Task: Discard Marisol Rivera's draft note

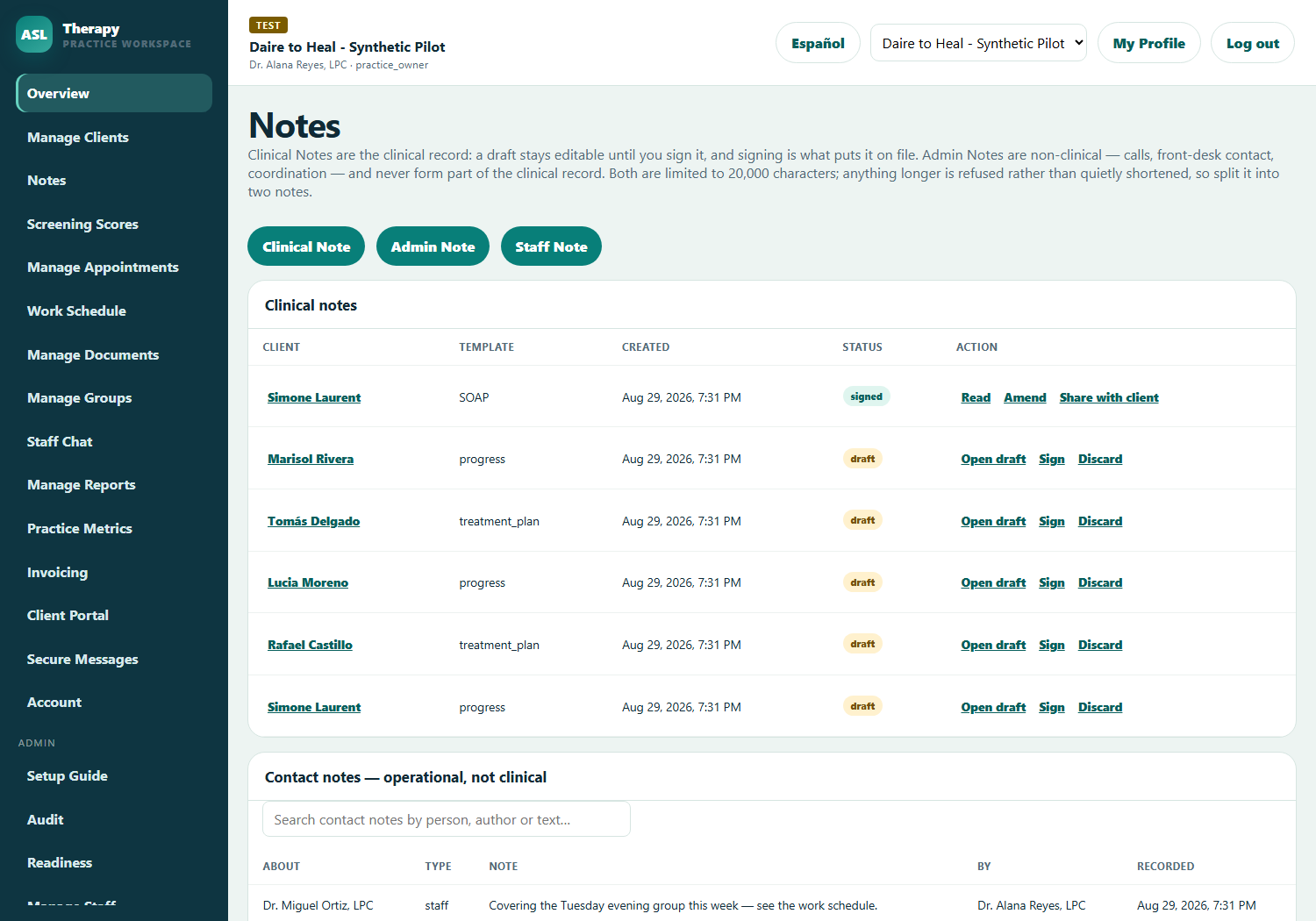Action: [1100, 459]
